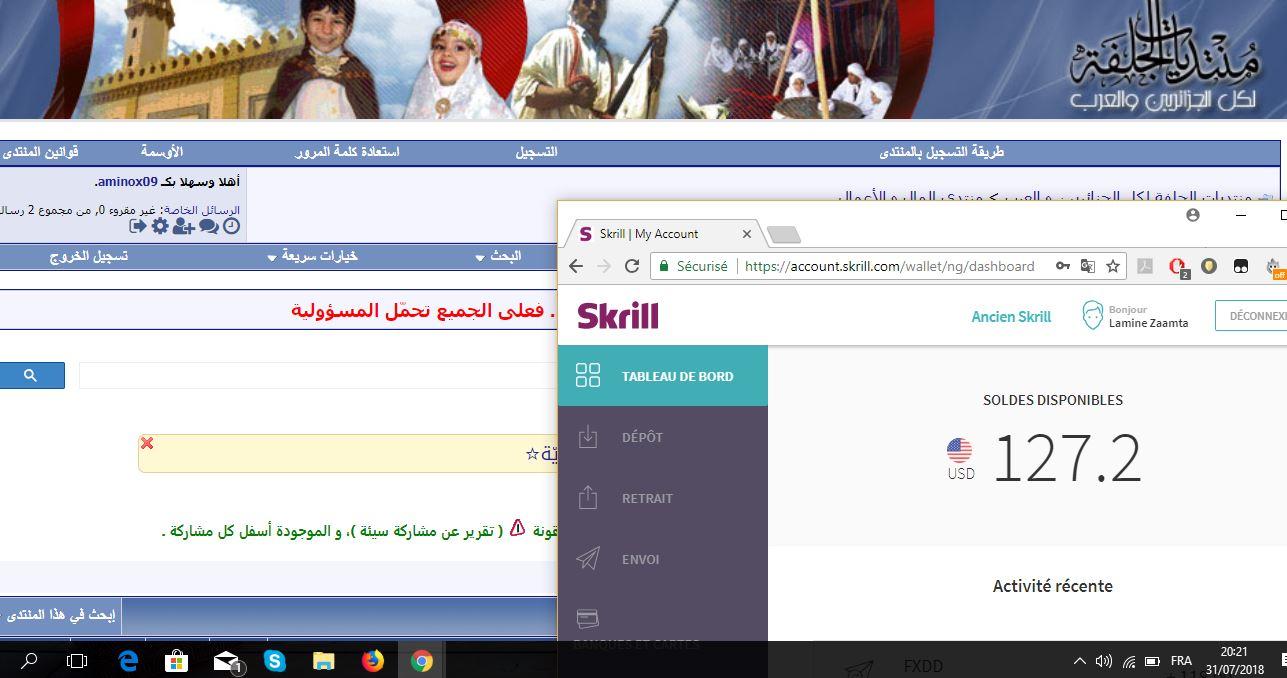Select DÉPÔT in the Skrill sidebar
This screenshot has height=678, width=1287.
click(x=663, y=437)
